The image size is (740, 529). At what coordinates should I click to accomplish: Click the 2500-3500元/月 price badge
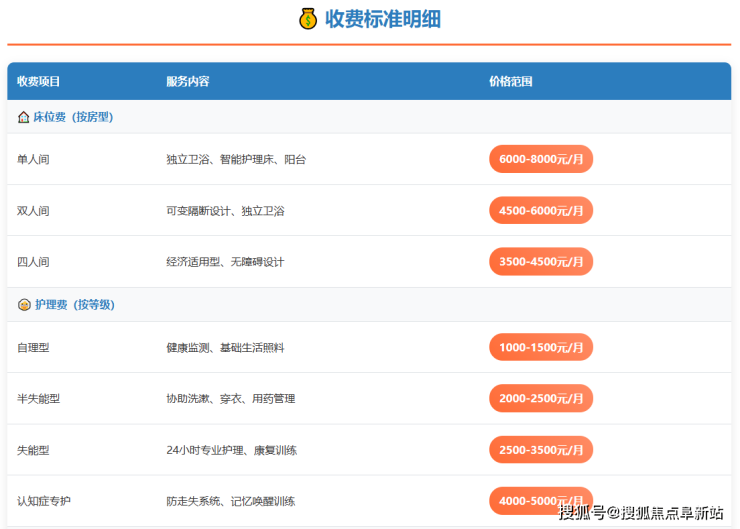click(540, 450)
